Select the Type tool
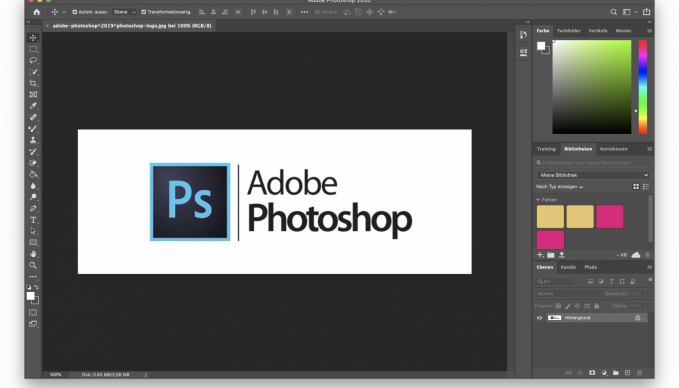The image size is (679, 388). tap(33, 220)
